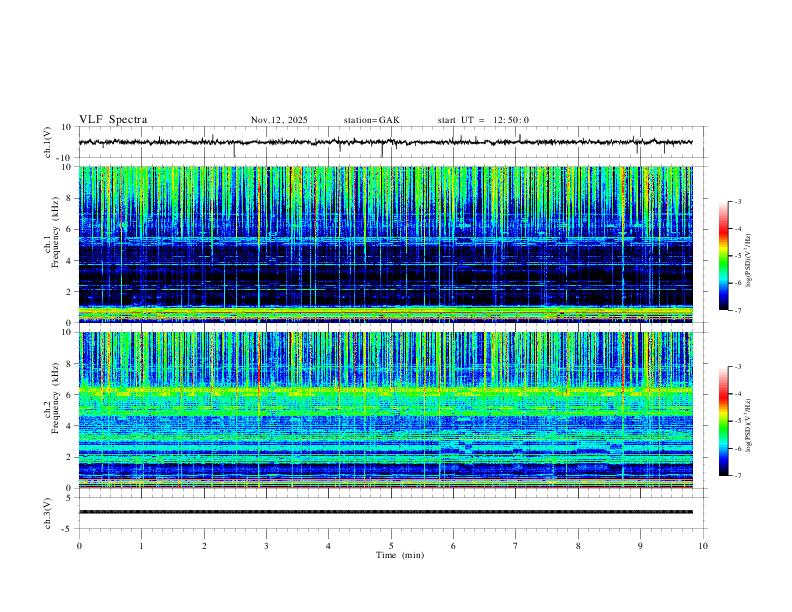Click the ch.1 spectrogram '6' kHz tick label
Image resolution: width=792 pixels, height=612 pixels.
[x=69, y=229]
